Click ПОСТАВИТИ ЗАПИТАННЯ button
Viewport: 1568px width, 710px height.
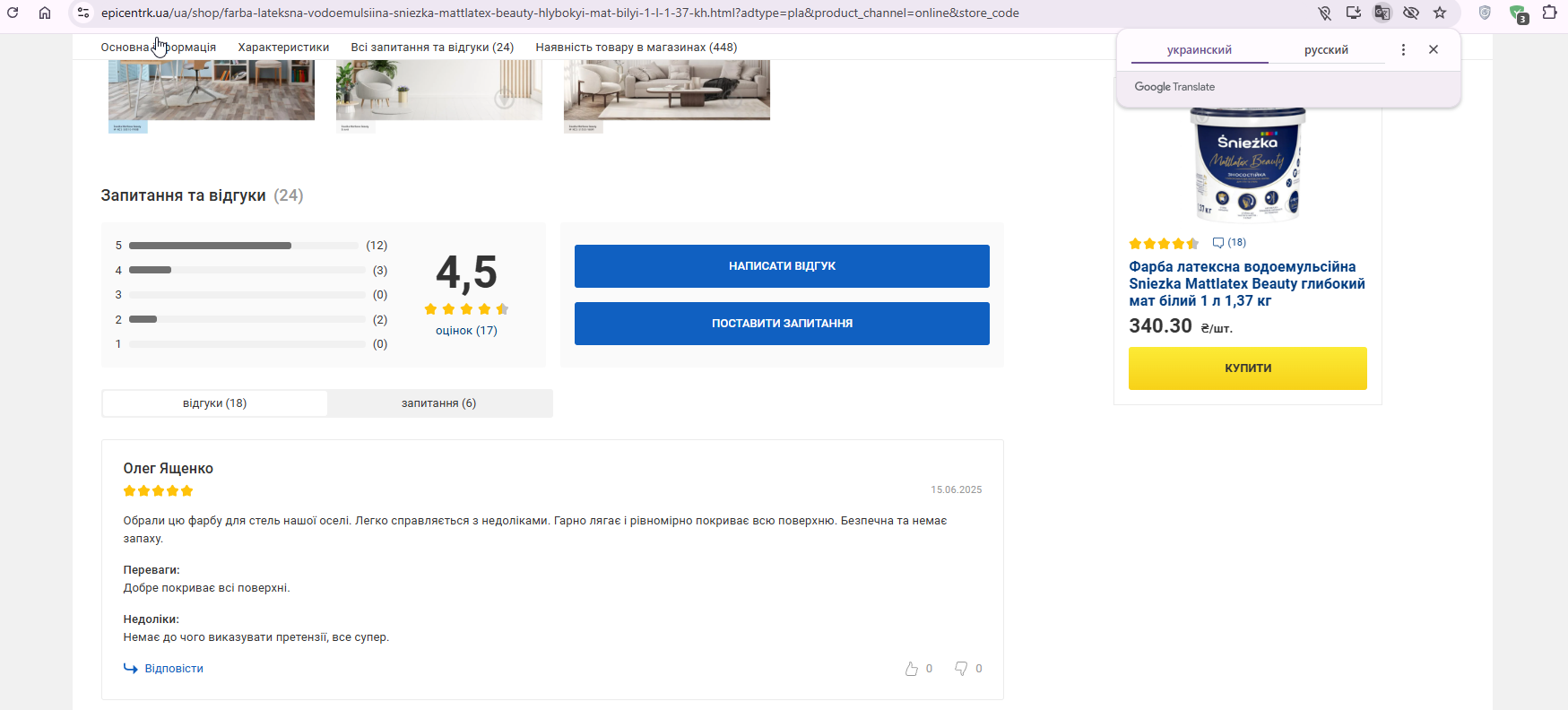[x=782, y=324]
